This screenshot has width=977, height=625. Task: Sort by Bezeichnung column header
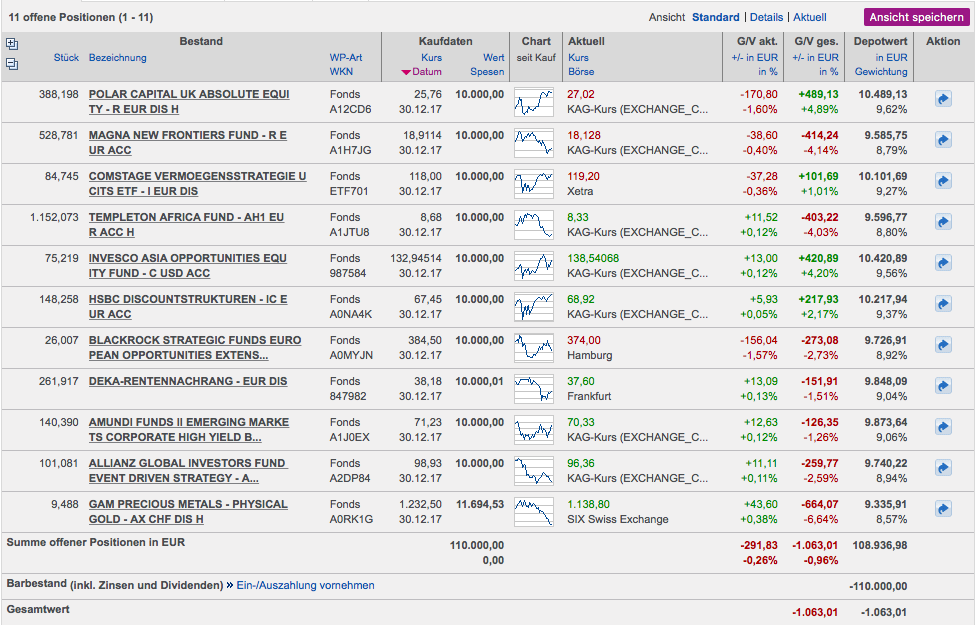click(x=117, y=58)
